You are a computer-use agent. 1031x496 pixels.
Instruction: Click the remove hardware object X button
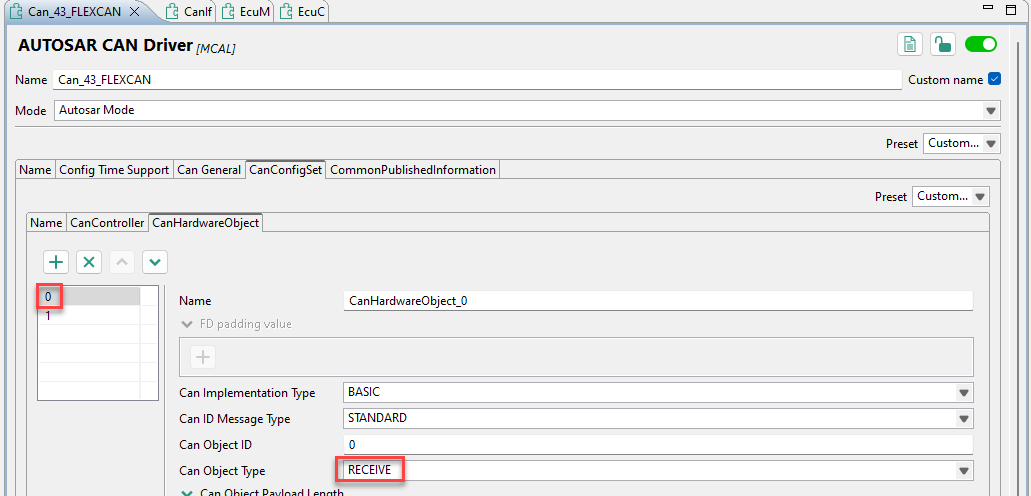click(x=89, y=262)
